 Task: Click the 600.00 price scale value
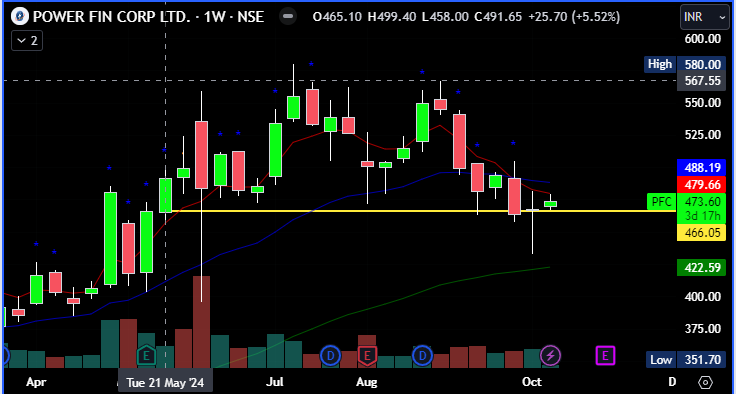point(702,39)
